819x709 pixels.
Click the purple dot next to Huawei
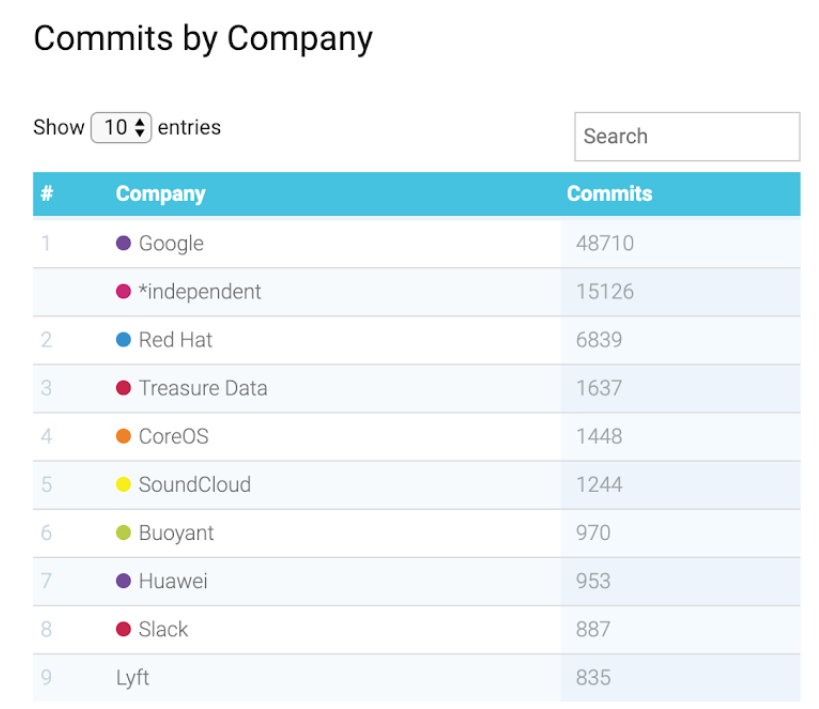coord(124,581)
